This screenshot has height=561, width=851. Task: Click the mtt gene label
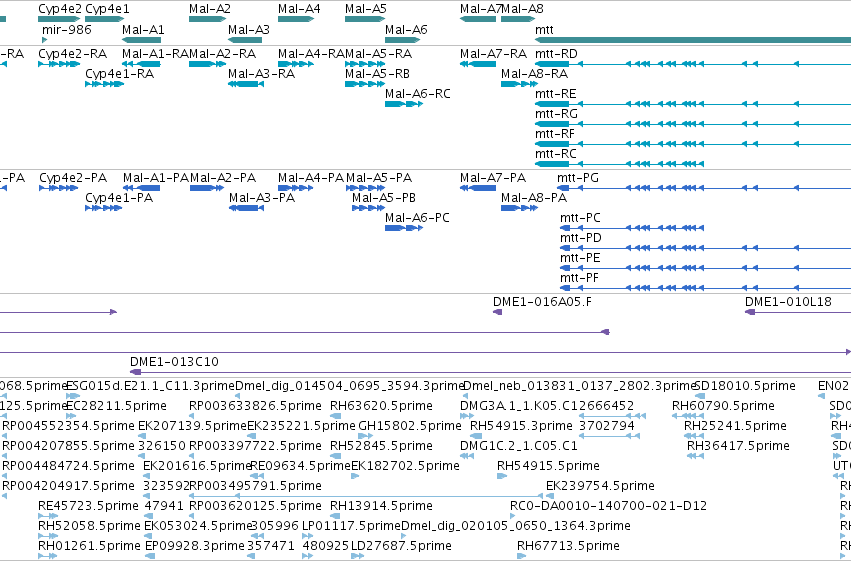click(544, 29)
